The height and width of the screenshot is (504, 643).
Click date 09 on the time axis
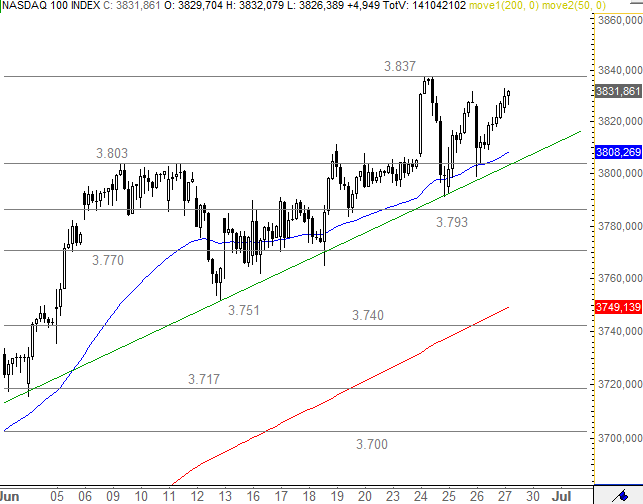click(x=113, y=497)
